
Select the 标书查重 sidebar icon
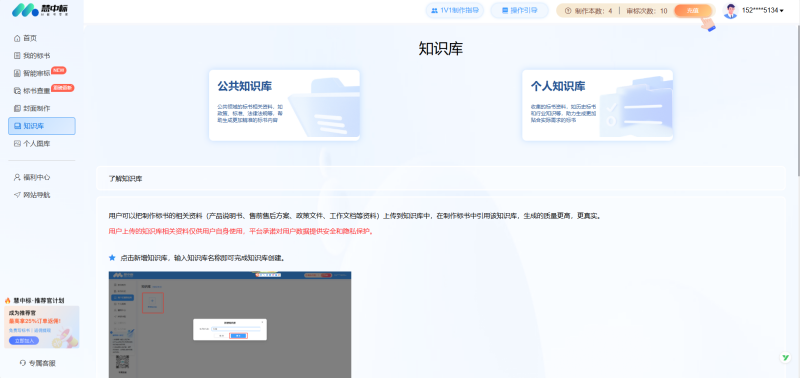pyautogui.click(x=17, y=91)
